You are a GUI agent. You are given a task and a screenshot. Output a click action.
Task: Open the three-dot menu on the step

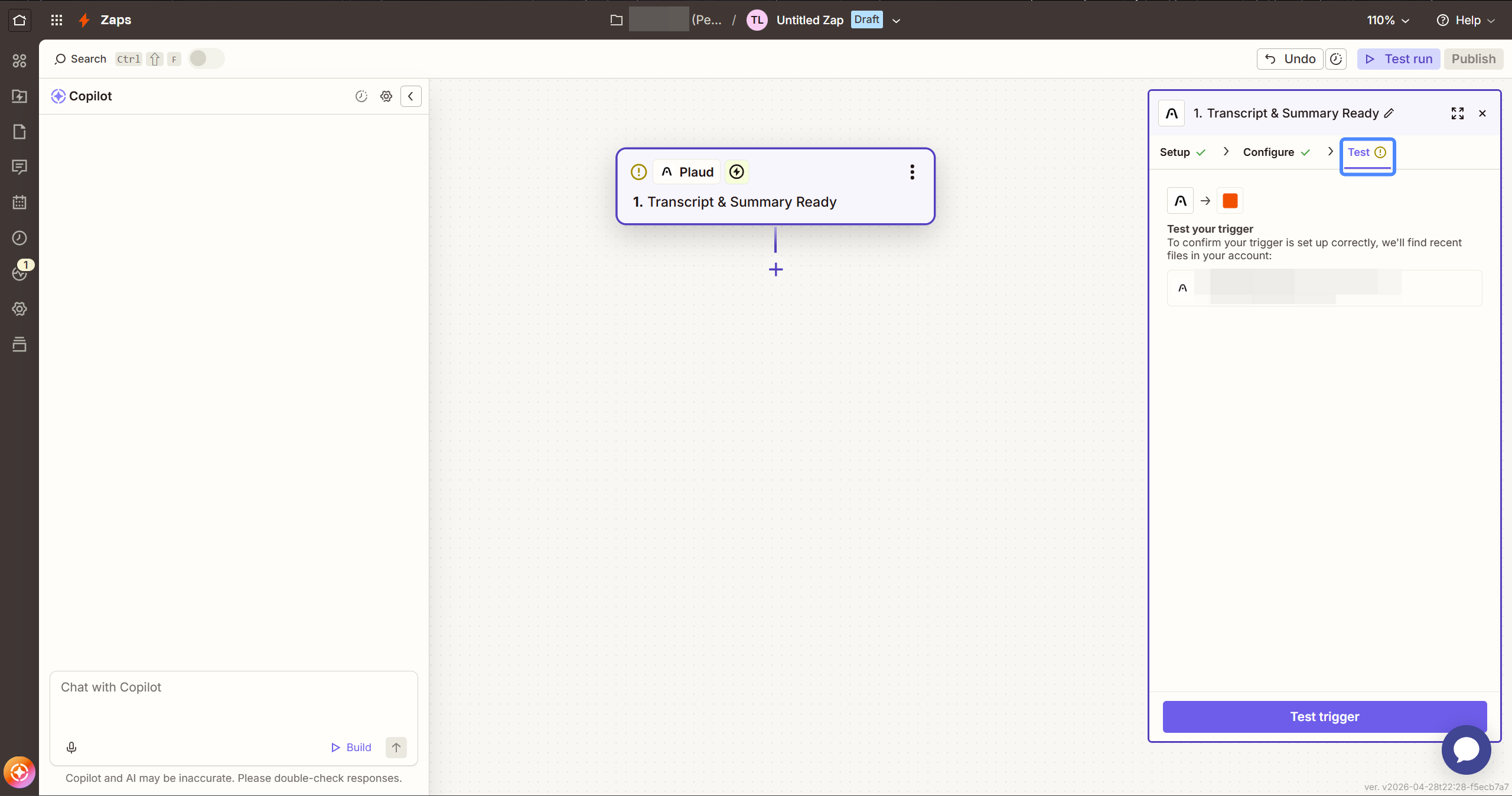pyautogui.click(x=913, y=172)
